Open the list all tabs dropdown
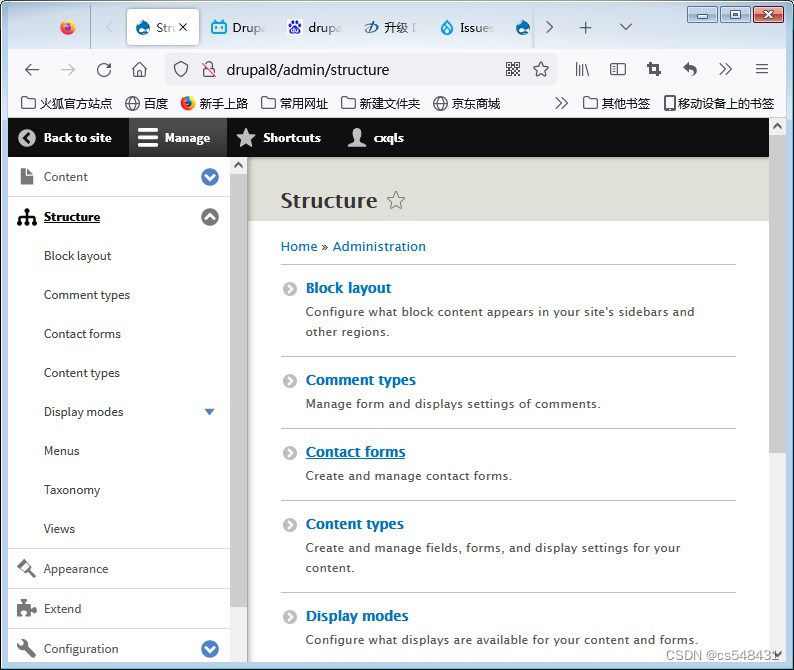 (626, 26)
